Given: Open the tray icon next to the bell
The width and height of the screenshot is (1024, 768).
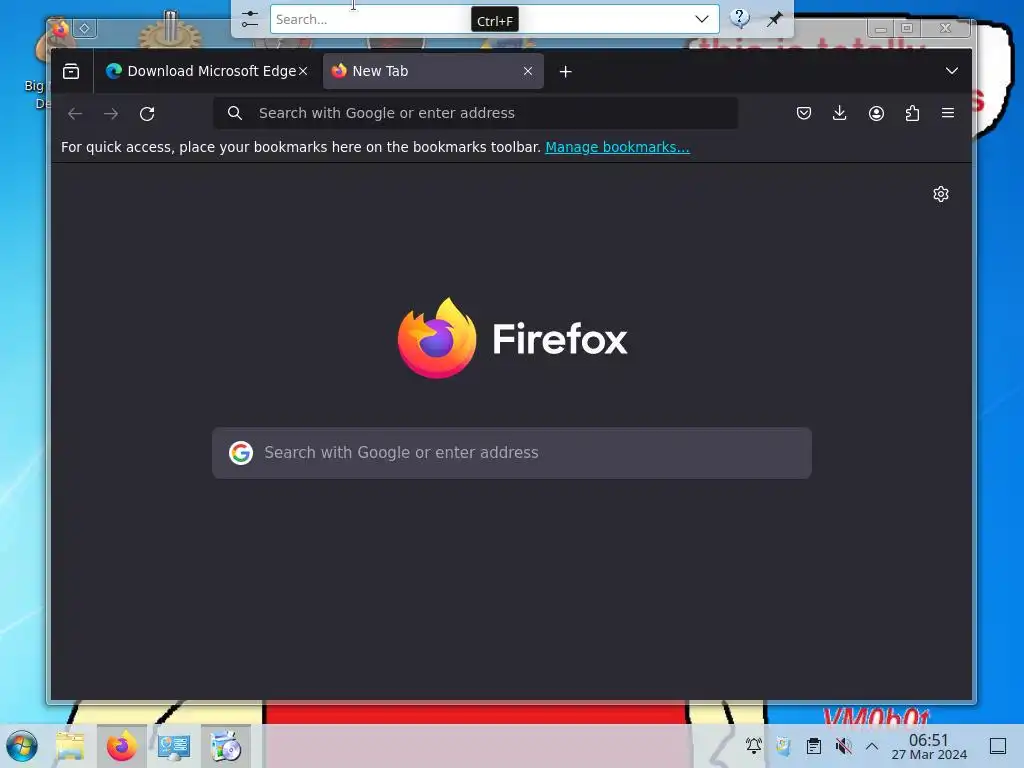Looking at the screenshot, I should click(x=783, y=746).
